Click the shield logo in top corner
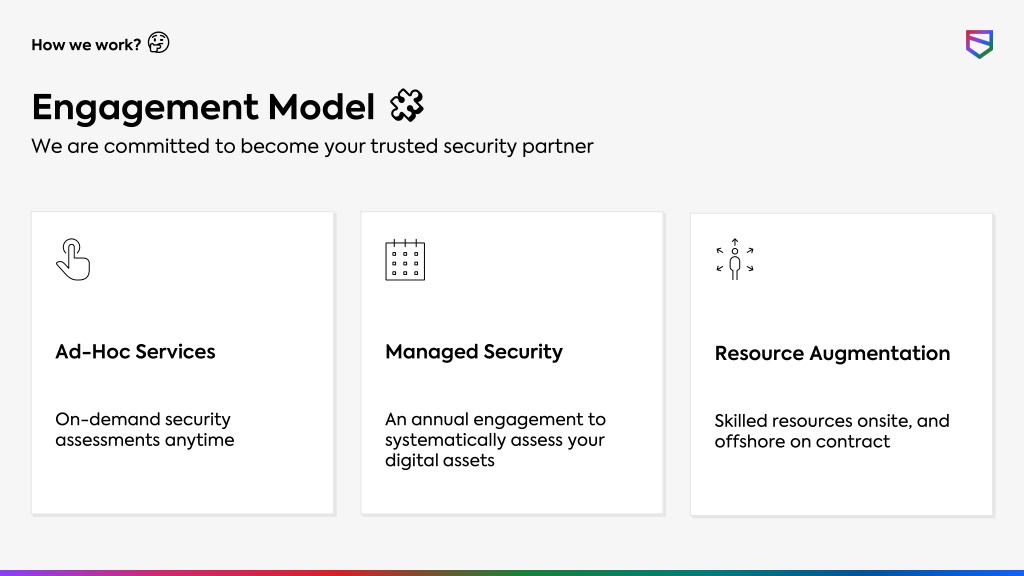This screenshot has height=576, width=1024. [979, 44]
